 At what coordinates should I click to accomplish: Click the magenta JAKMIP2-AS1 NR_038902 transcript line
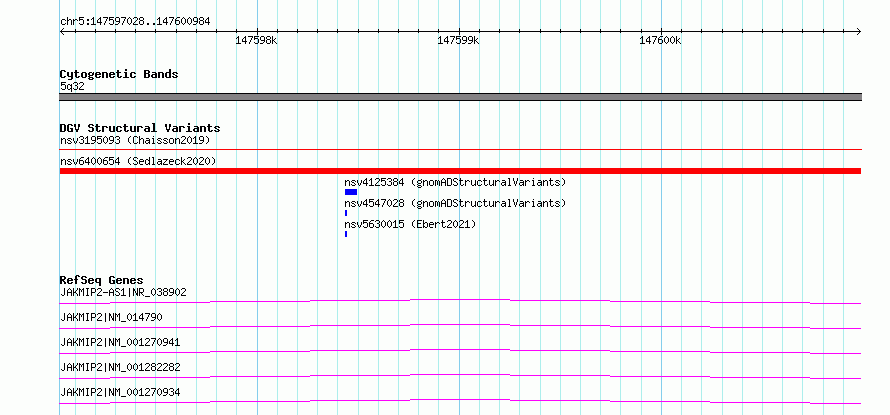pos(460,301)
